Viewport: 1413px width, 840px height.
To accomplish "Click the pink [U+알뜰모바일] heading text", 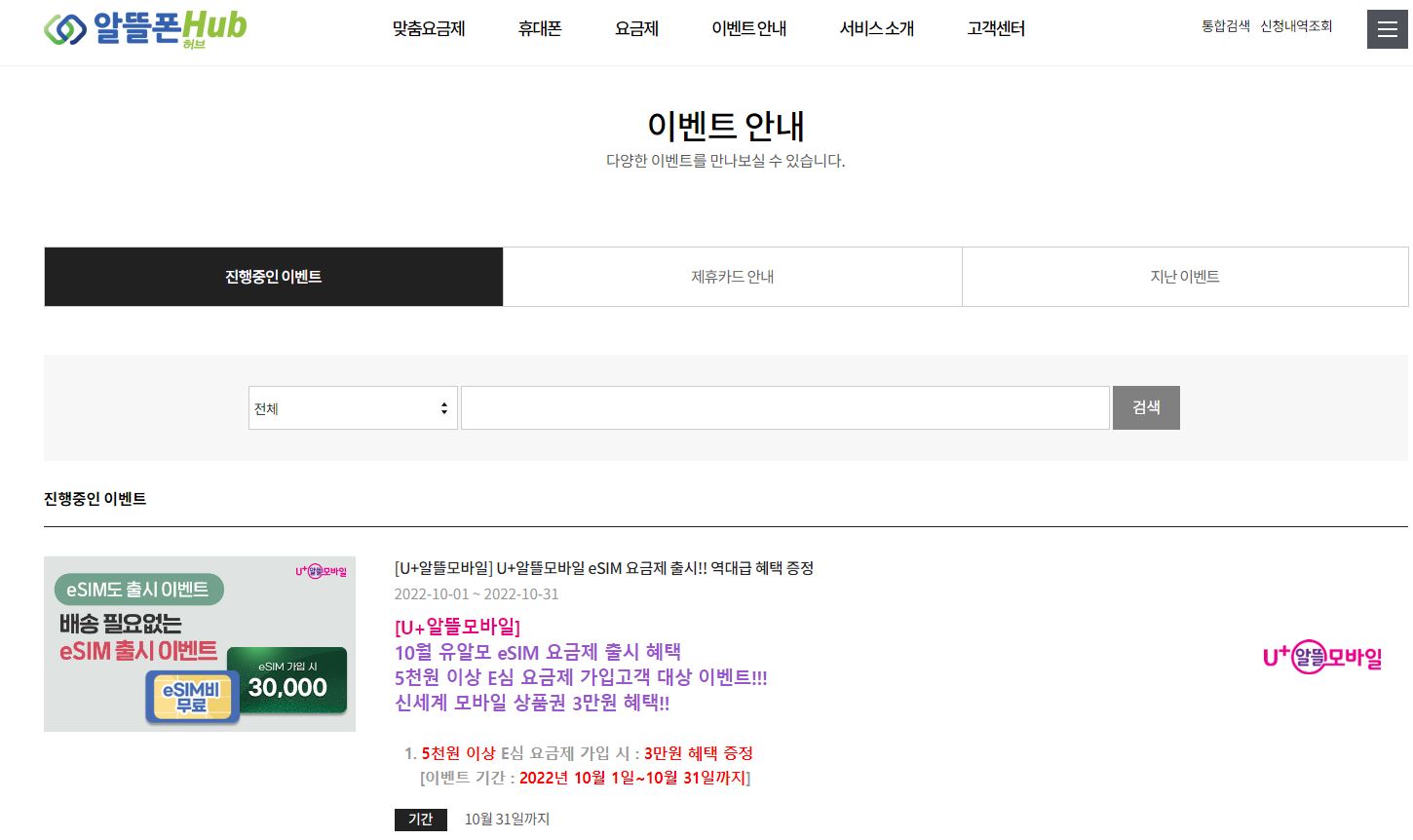I will [x=457, y=627].
